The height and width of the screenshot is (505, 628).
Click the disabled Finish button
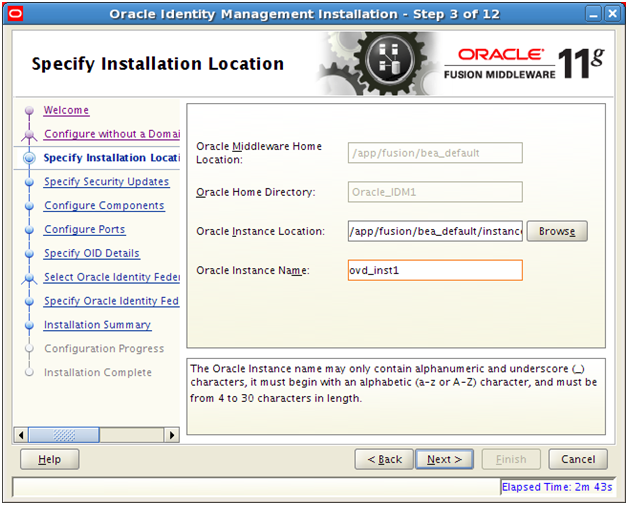[511, 459]
